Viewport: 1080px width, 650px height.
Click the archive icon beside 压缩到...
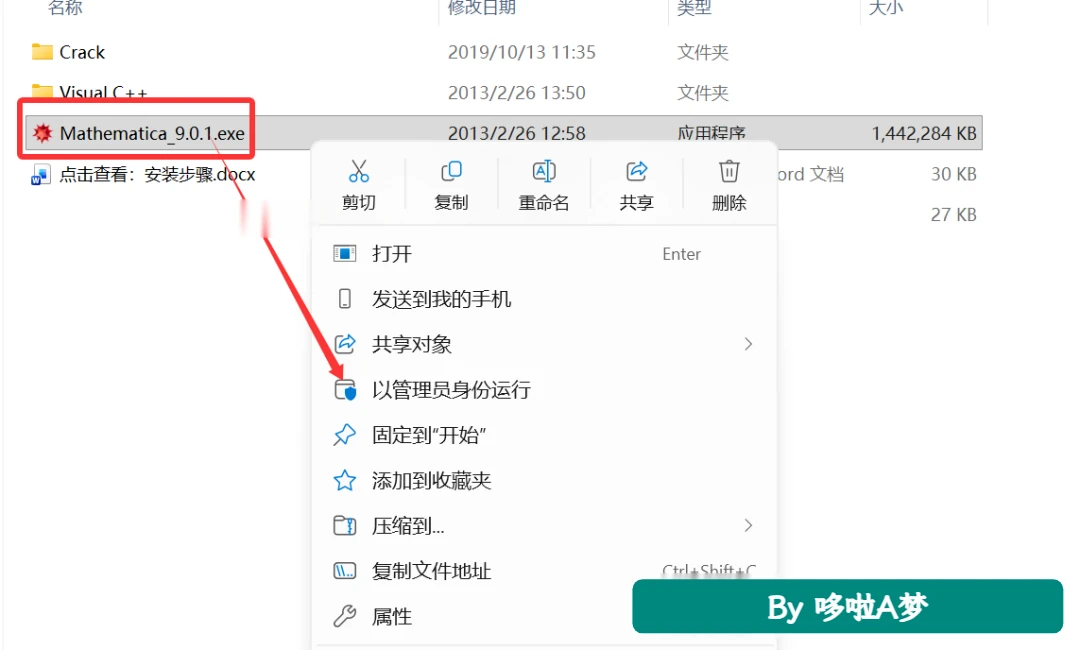(344, 525)
